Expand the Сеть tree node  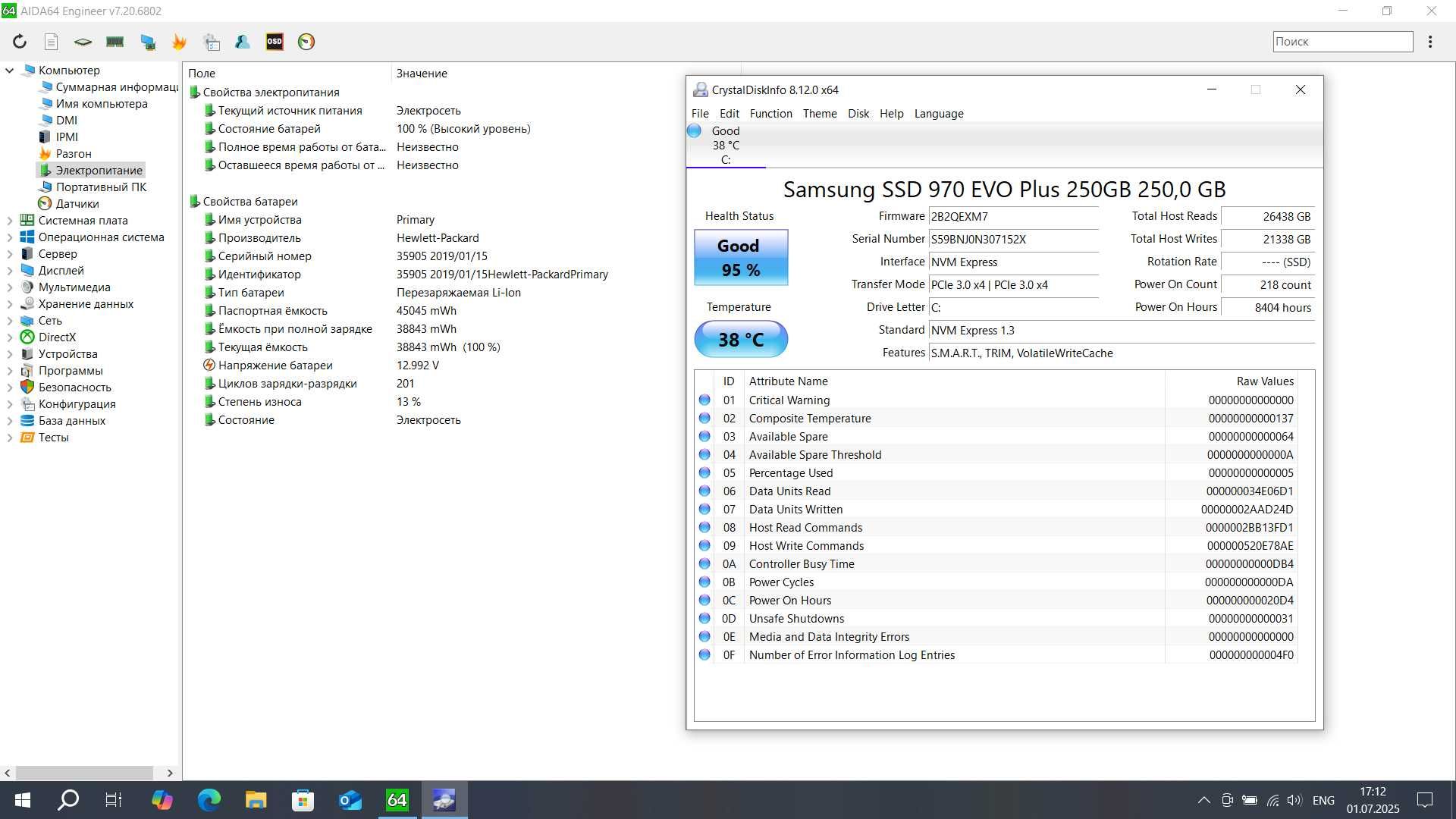pos(9,321)
